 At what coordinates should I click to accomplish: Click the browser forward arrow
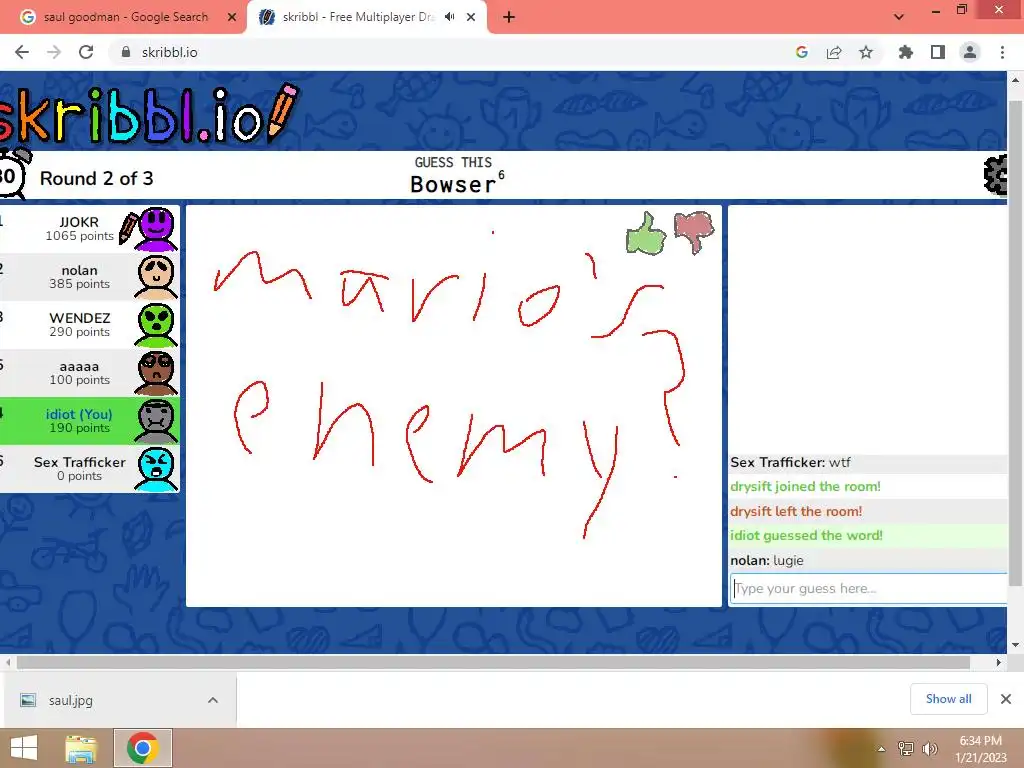tap(54, 52)
